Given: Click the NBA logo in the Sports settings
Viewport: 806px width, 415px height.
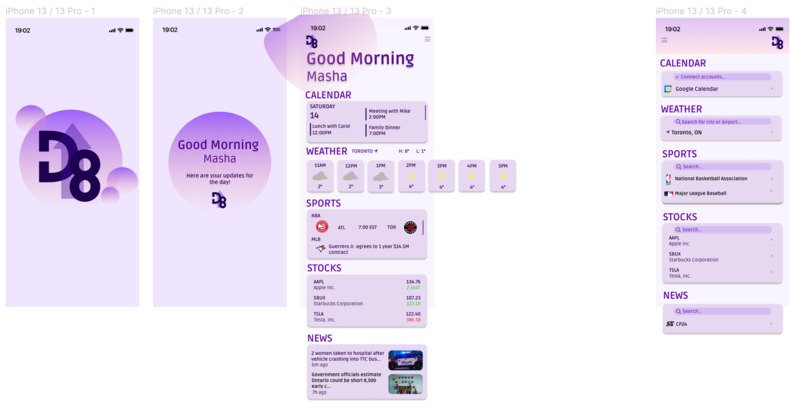Looking at the screenshot, I should [668, 179].
